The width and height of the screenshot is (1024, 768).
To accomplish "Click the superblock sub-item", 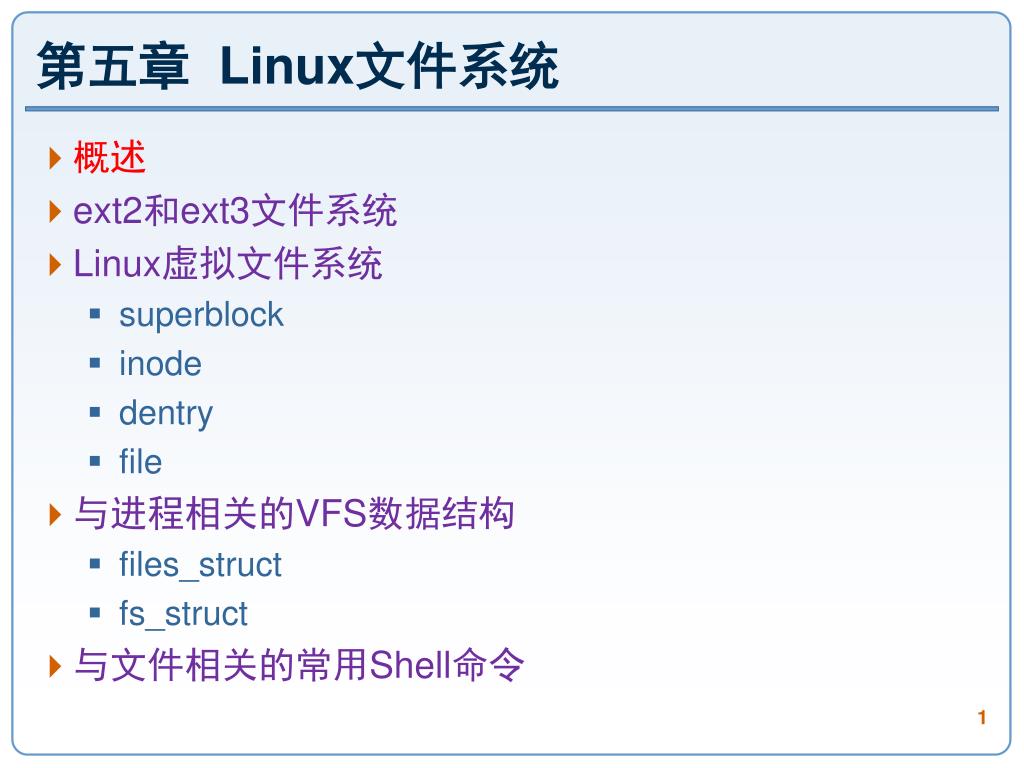I will (x=201, y=315).
